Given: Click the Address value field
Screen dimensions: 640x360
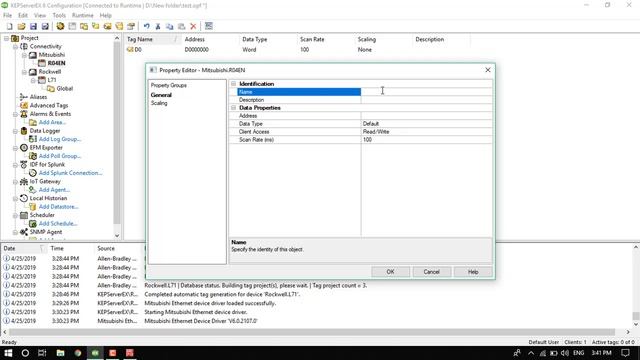Looking at the screenshot, I should (x=427, y=116).
